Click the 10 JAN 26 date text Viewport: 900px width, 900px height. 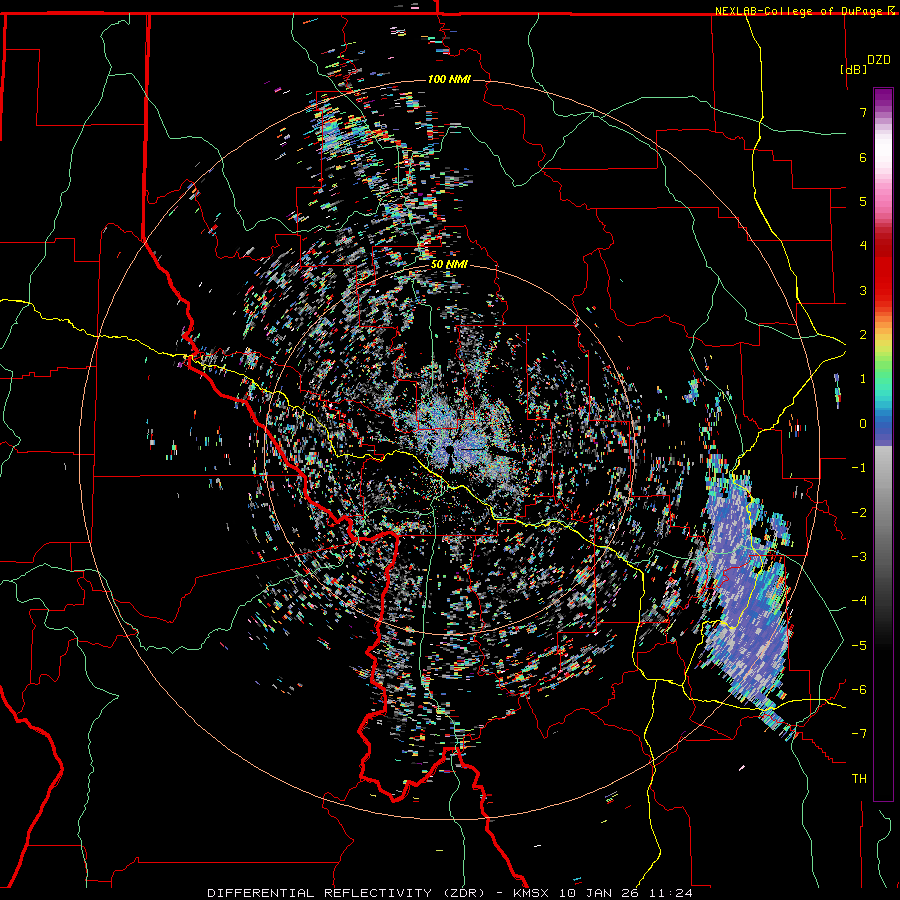pyautogui.click(x=601, y=893)
